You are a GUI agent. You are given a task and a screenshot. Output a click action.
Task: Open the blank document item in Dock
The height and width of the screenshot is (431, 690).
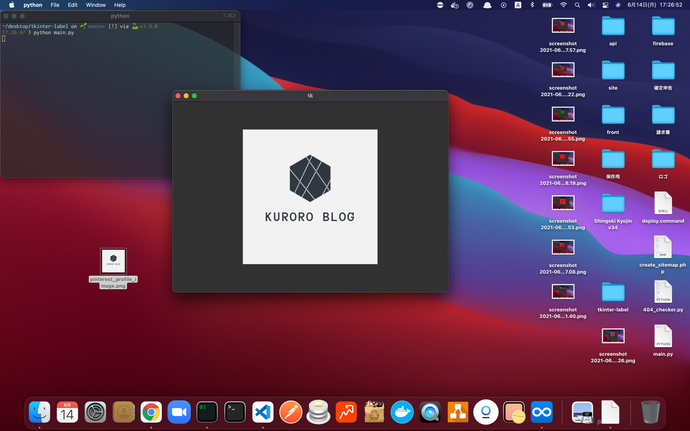tap(610, 413)
